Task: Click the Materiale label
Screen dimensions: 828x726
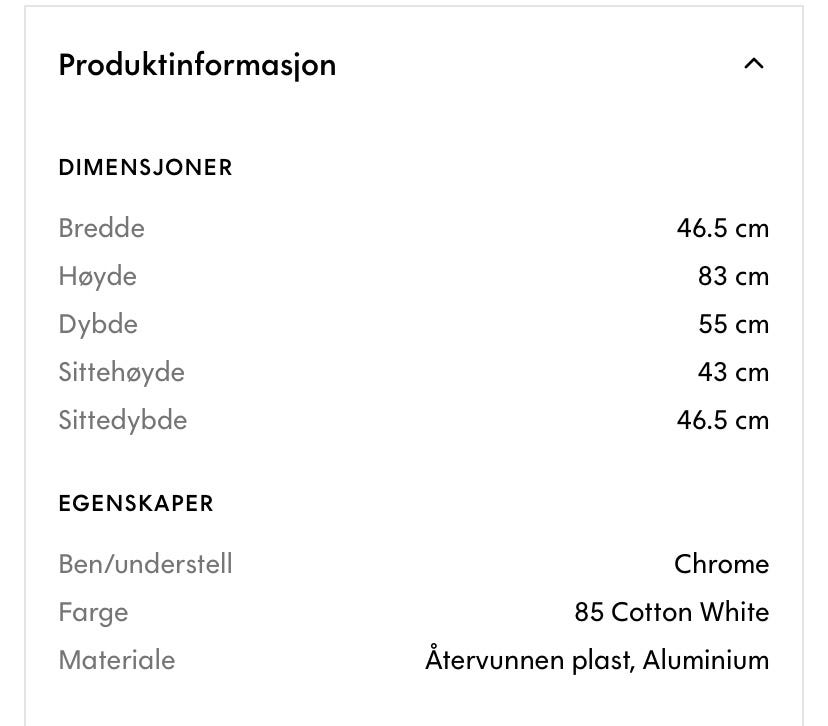Action: click(x=117, y=660)
